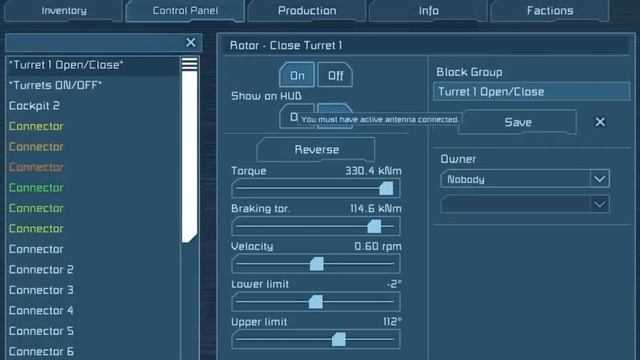Viewport: 640px width, 360px height.
Task: Select Cockpit 2 in the block list
Action: (93, 106)
